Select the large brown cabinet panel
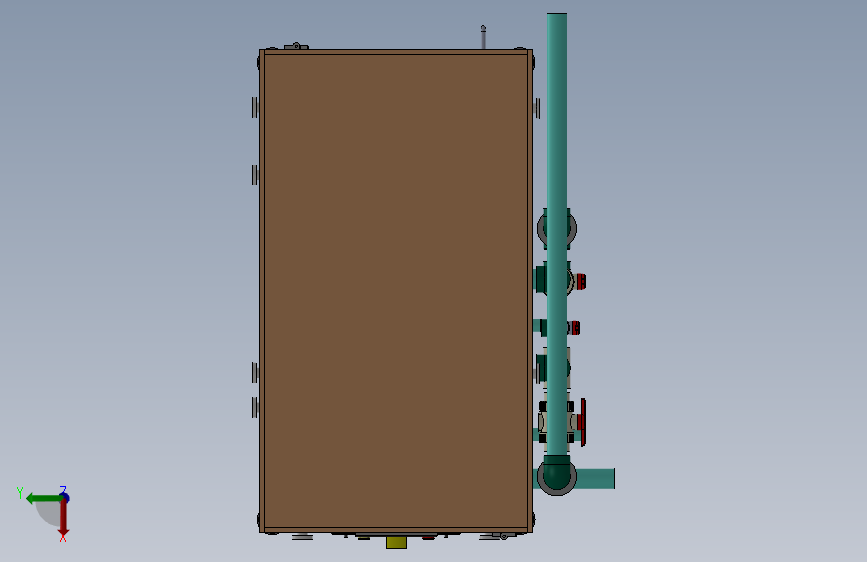 (x=396, y=291)
